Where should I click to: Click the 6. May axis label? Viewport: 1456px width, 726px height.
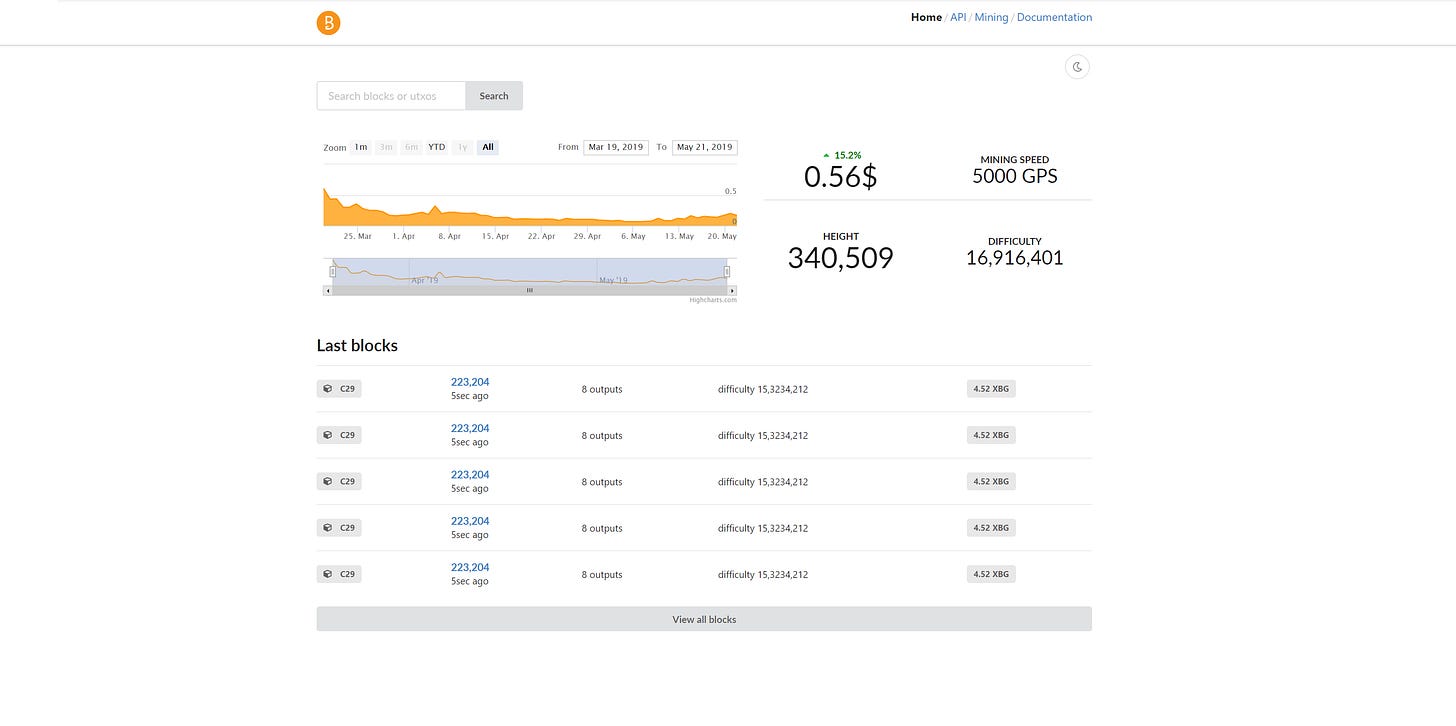click(x=633, y=236)
